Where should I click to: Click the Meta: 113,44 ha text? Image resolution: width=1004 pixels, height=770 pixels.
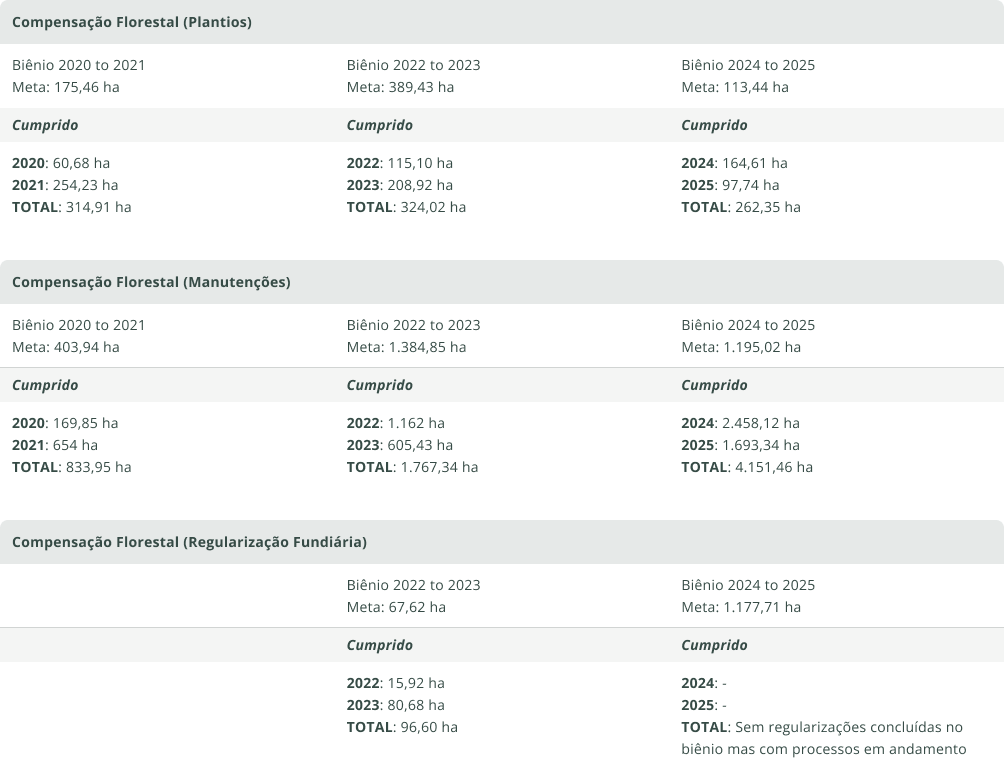[735, 87]
